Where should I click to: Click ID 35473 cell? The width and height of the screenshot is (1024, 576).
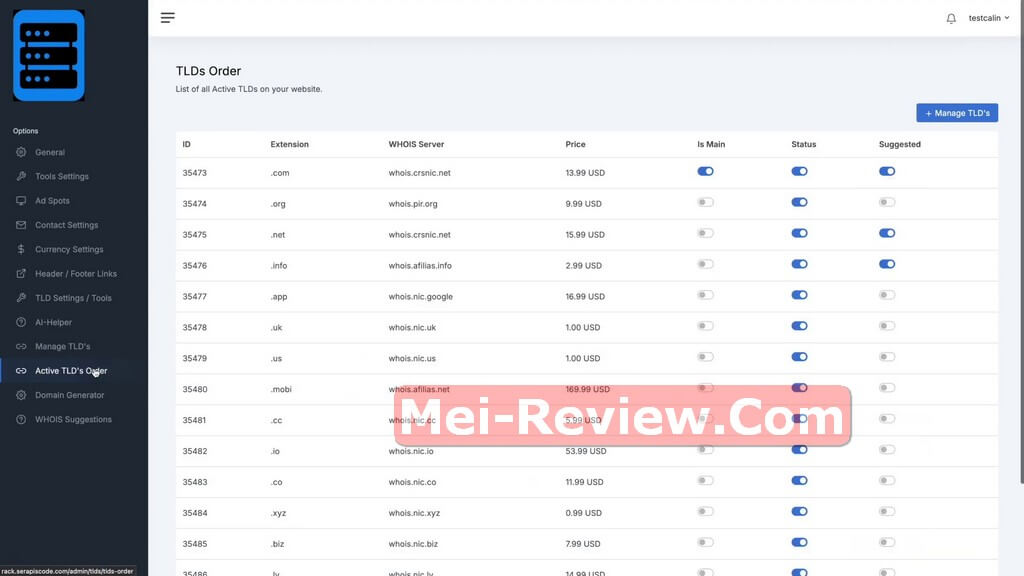click(195, 173)
